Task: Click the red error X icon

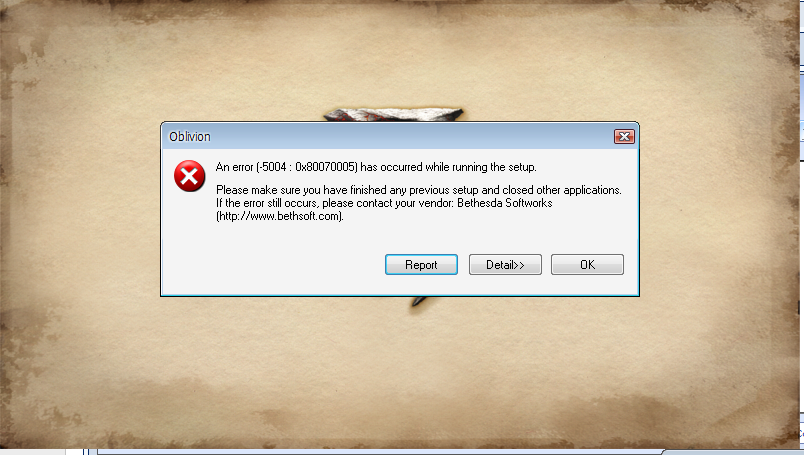Action: pos(189,176)
